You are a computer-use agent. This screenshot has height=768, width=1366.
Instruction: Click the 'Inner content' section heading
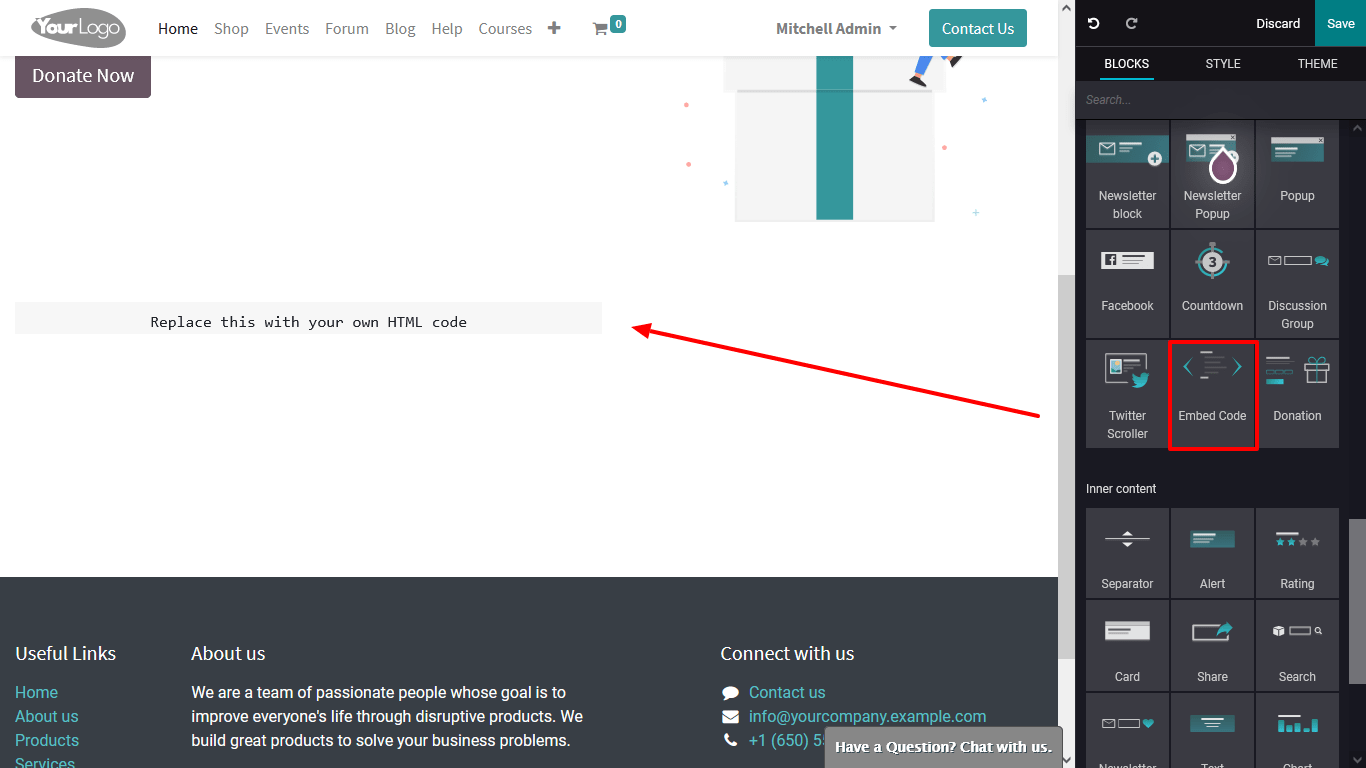click(x=1121, y=489)
